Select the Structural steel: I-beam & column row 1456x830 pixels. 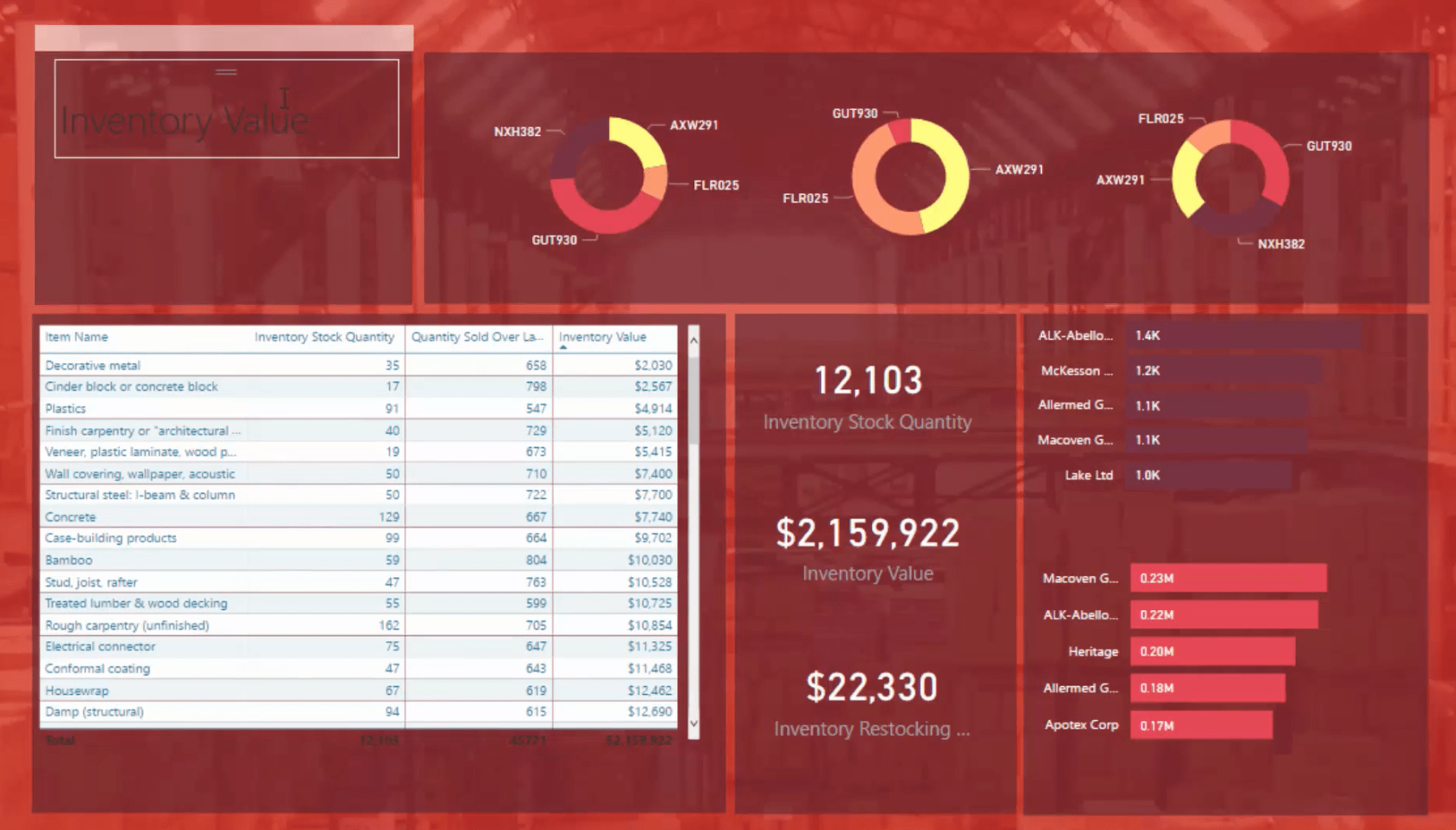coord(359,495)
